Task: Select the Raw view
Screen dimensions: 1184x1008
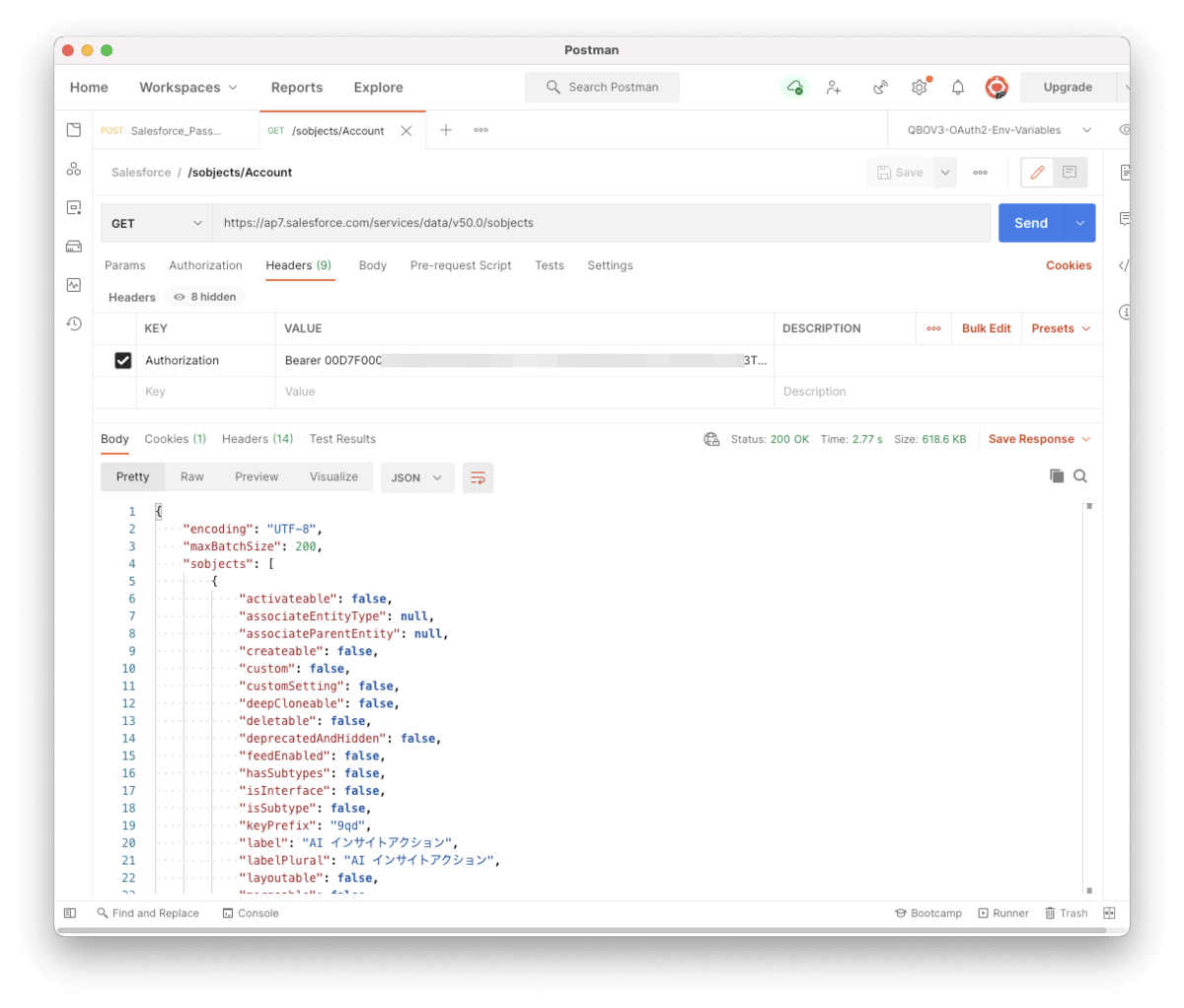Action: pyautogui.click(x=192, y=476)
